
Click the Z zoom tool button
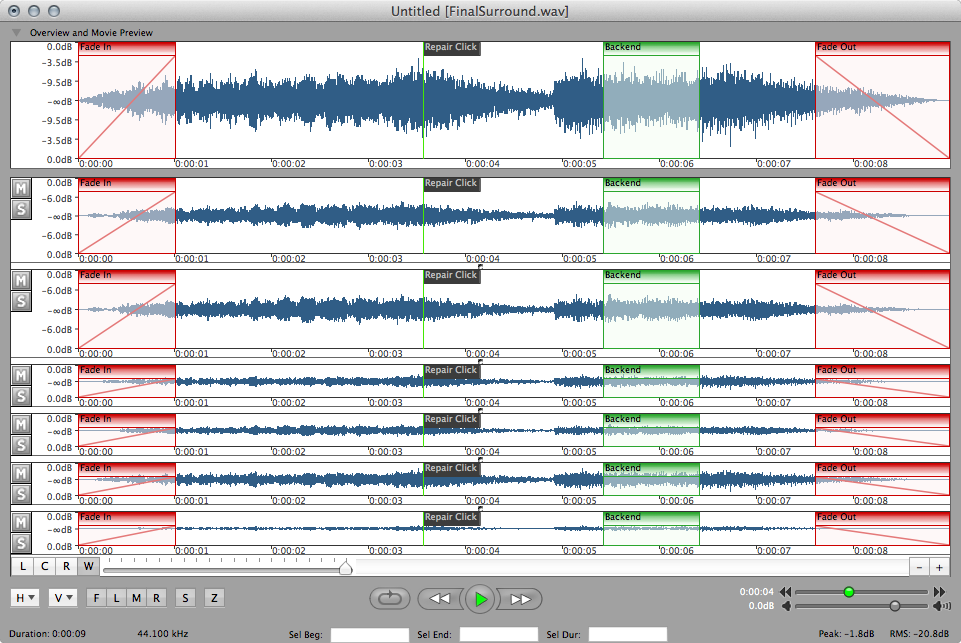213,597
